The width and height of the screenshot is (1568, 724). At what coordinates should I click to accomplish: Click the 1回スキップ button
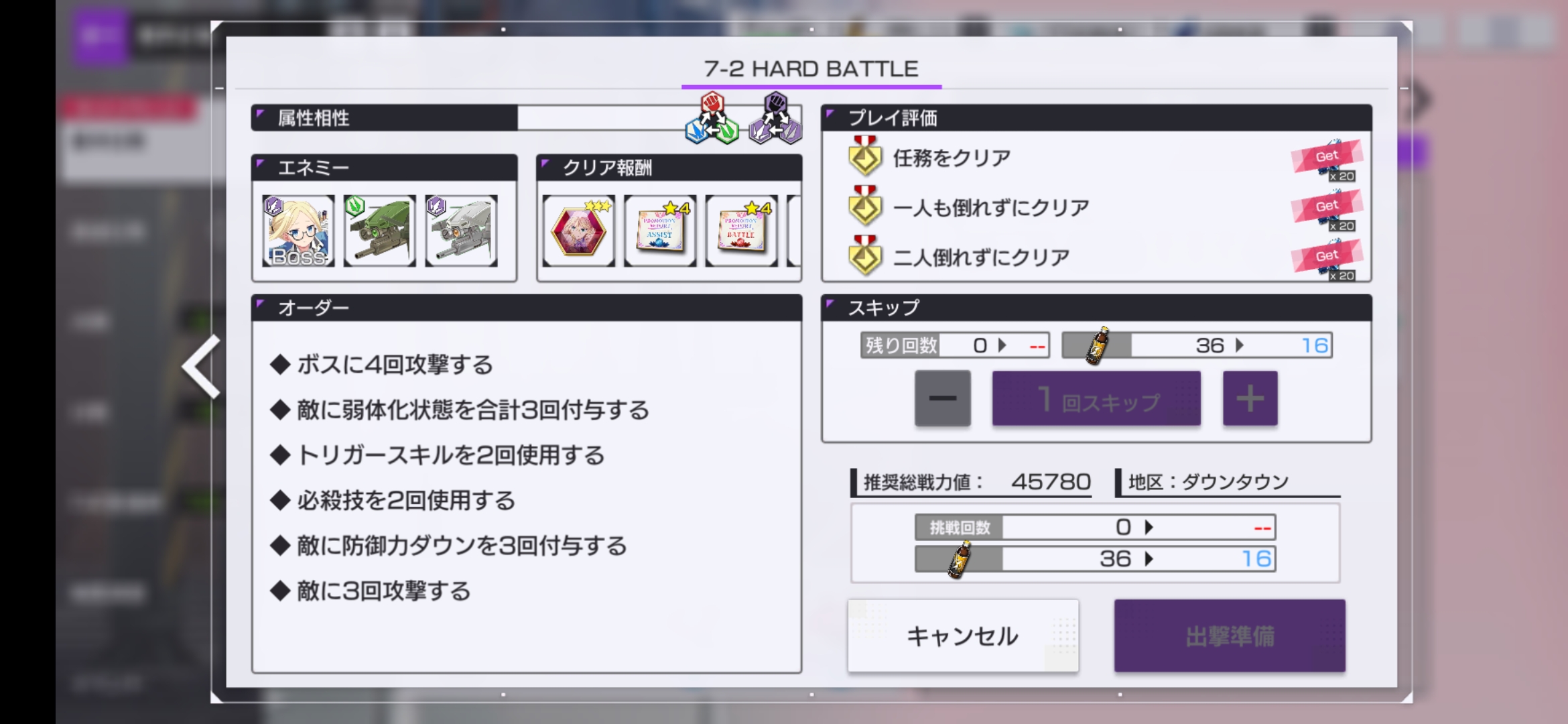(x=1096, y=398)
